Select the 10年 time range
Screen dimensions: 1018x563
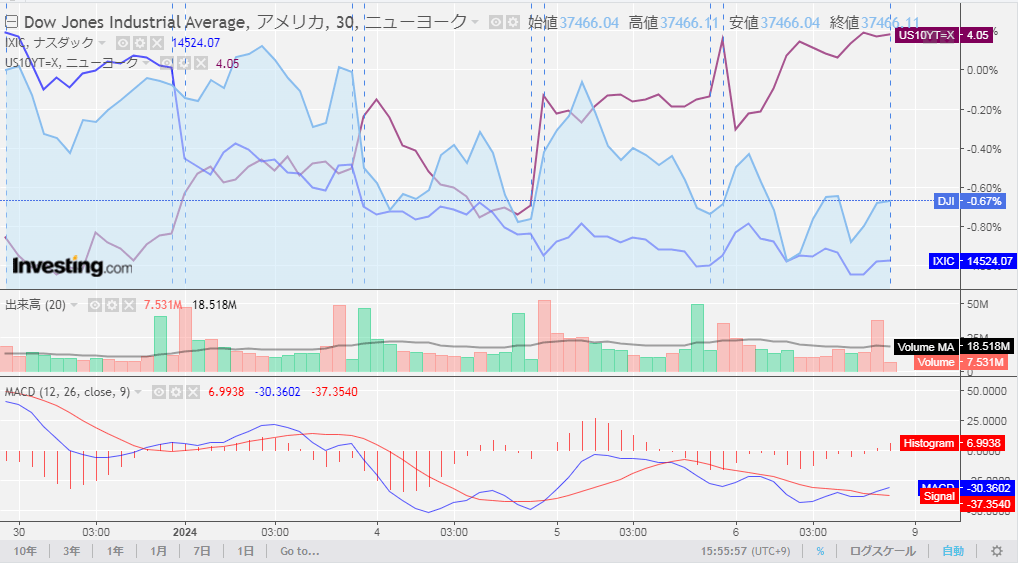point(26,551)
